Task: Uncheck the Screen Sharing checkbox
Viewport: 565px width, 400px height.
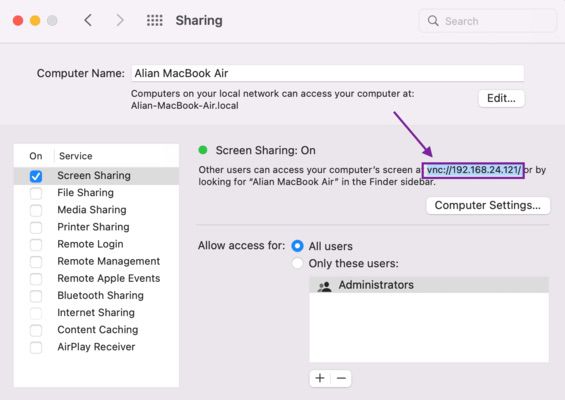Action: pos(36,176)
